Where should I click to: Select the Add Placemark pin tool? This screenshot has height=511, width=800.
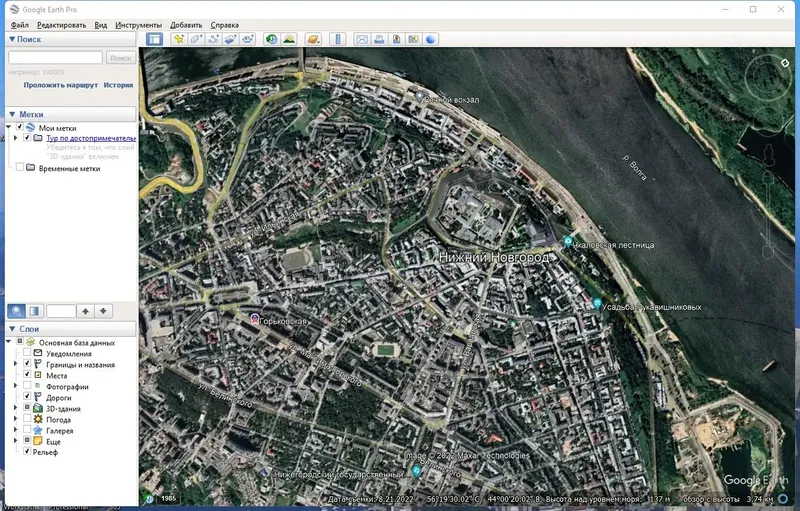[179, 39]
